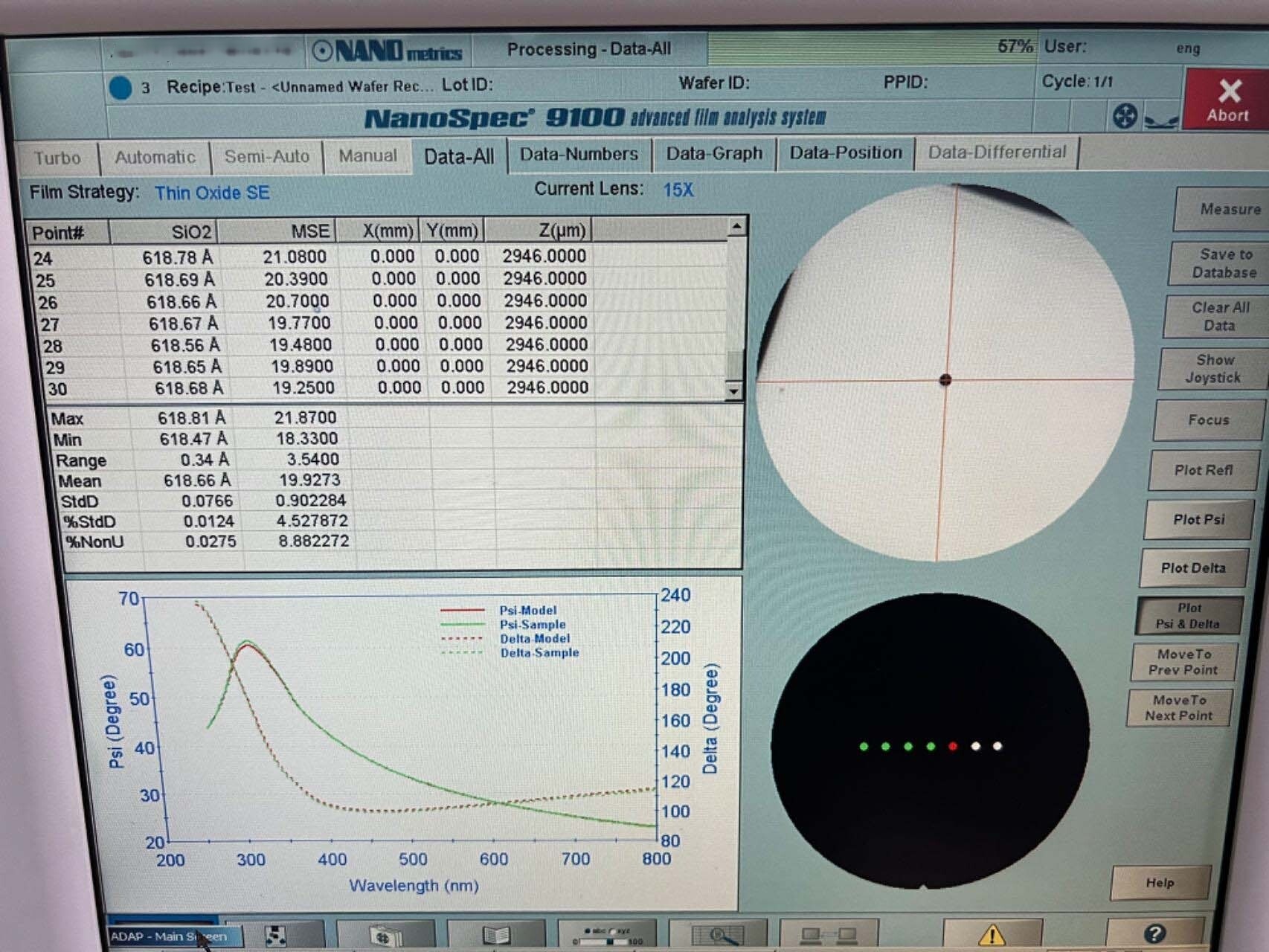Click the red Abort button
This screenshot has height=952, width=1269.
click(1226, 99)
